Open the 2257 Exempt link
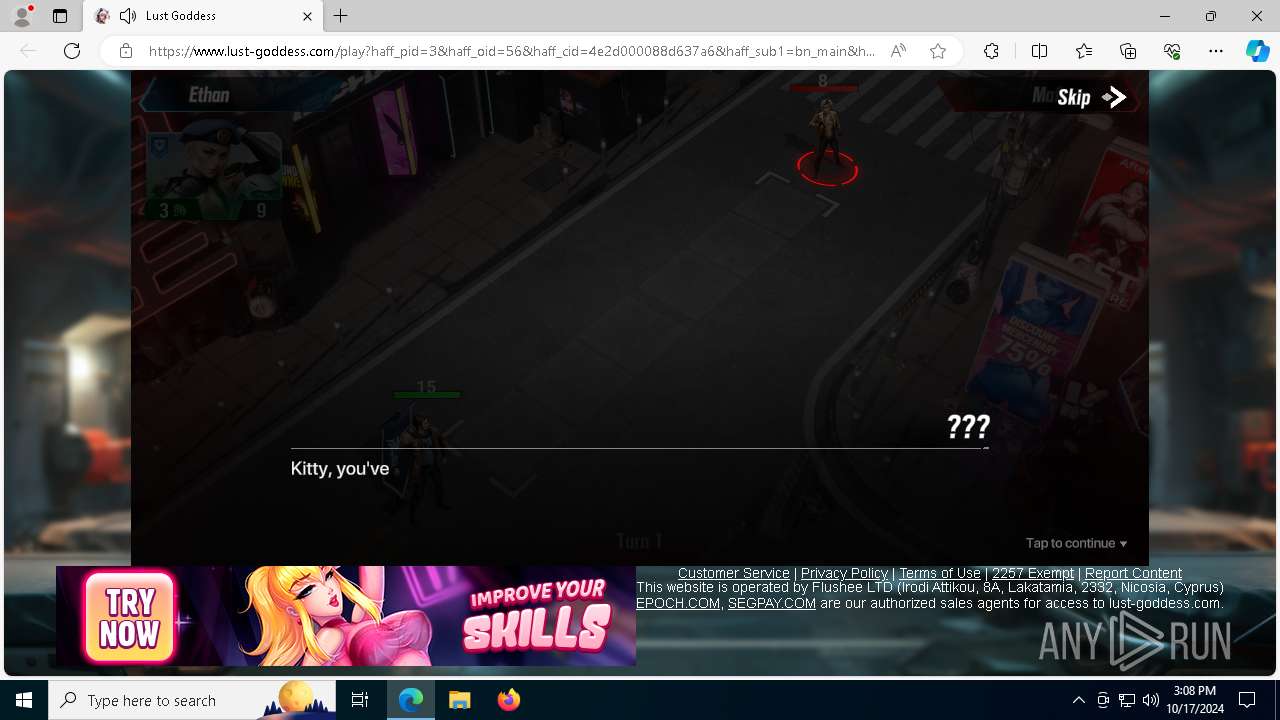This screenshot has height=720, width=1280. [1033, 573]
